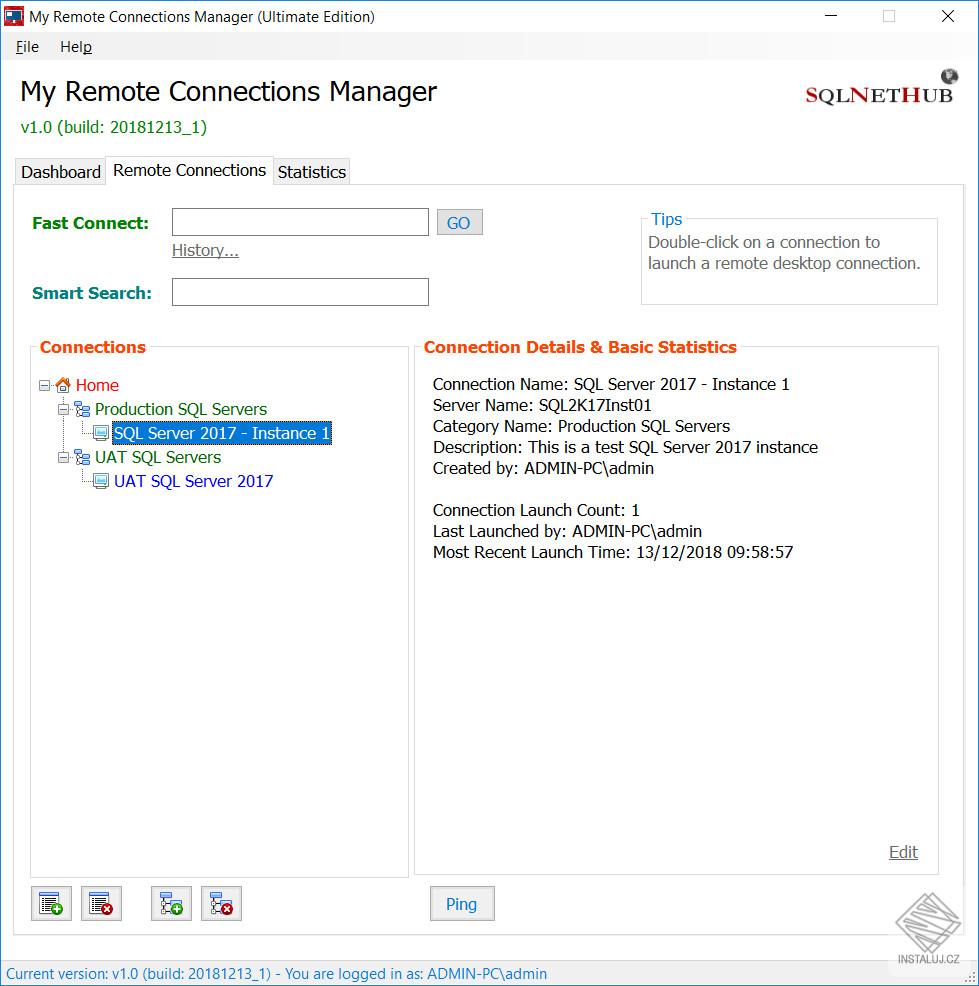Screen dimensions: 979x986
Task: Click the status bar current version text
Action: (277, 974)
